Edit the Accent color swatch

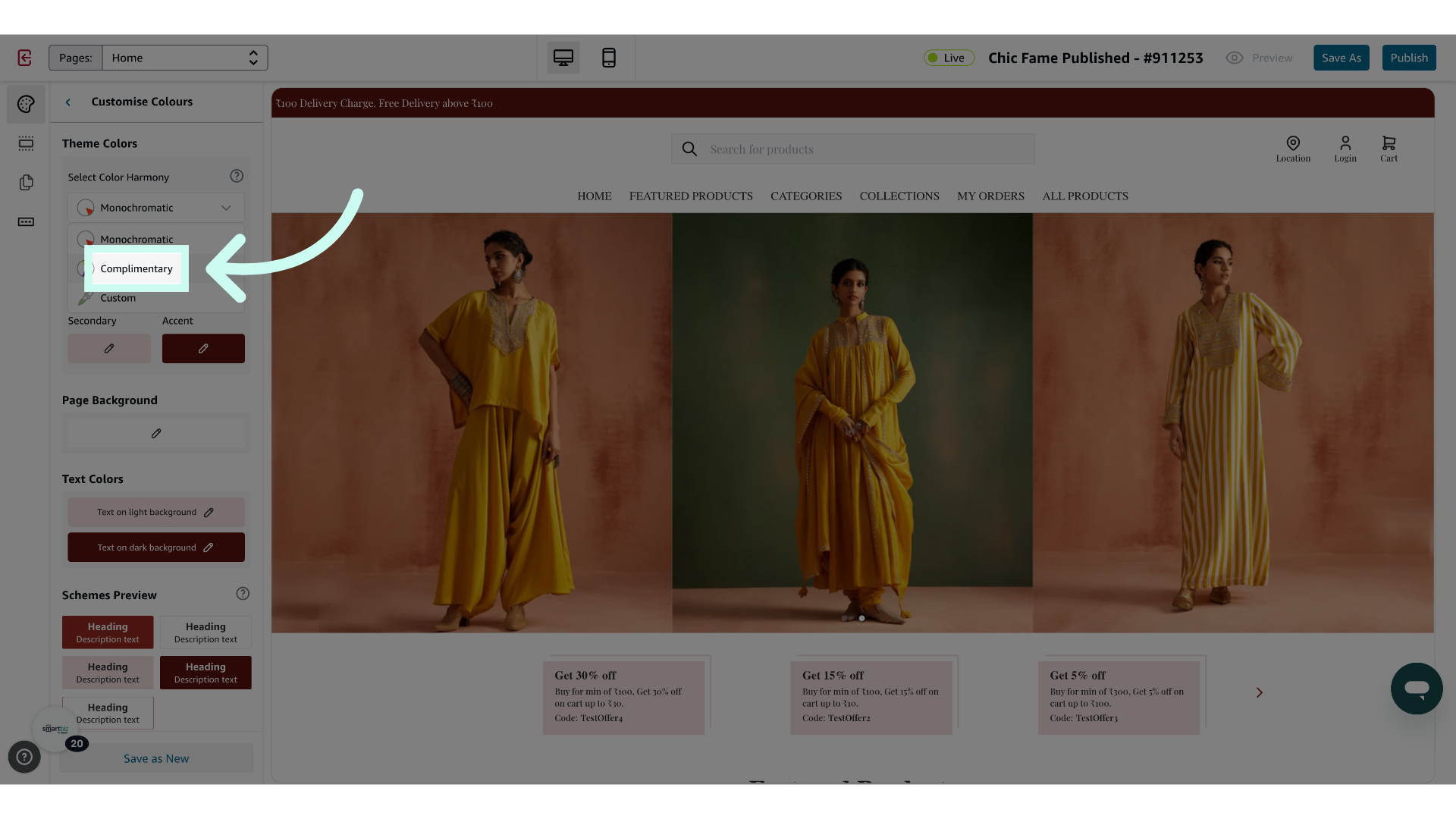(203, 349)
